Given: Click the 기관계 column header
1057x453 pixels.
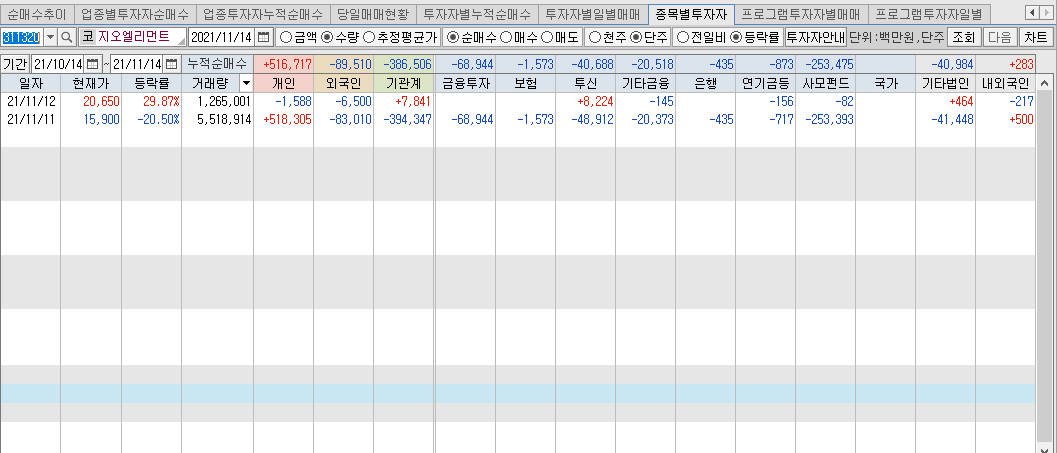Looking at the screenshot, I should 404,84.
